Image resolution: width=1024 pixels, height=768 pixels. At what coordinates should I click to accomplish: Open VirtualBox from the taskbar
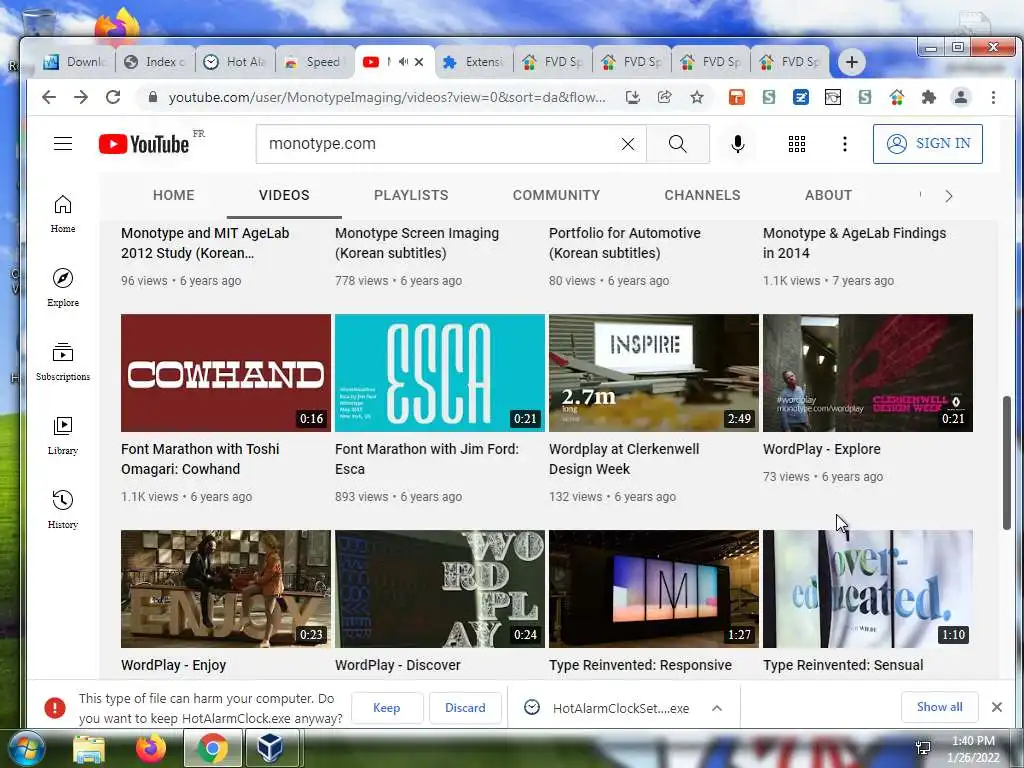[x=269, y=748]
